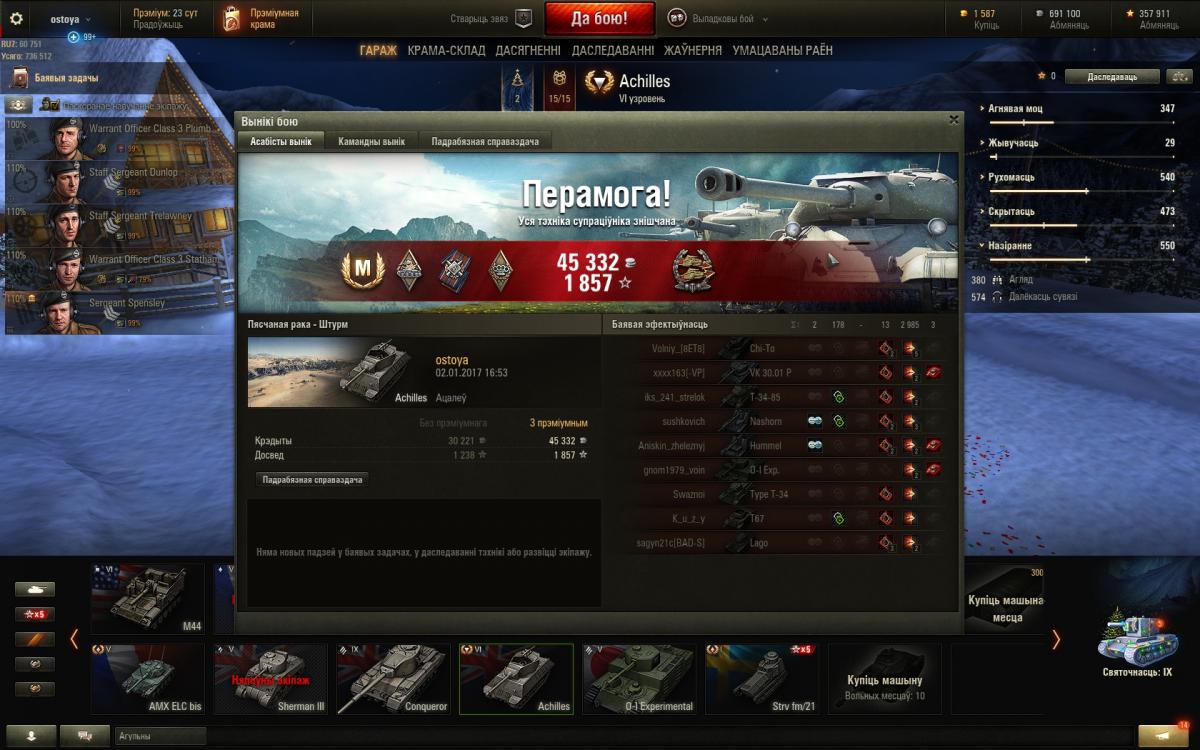The image size is (1200, 750).
Task: Toggle the x5 bonus tank filter
Action: tap(34, 614)
